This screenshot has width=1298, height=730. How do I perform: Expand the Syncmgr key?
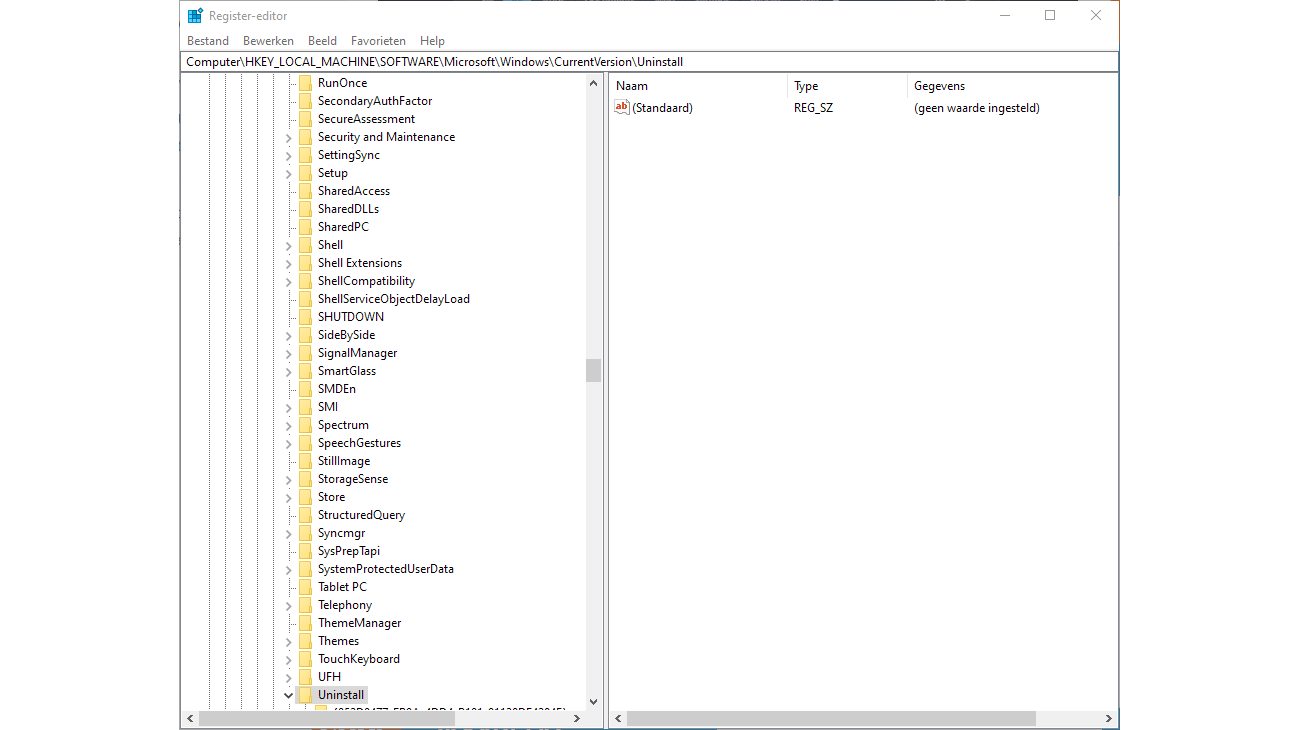pos(289,534)
